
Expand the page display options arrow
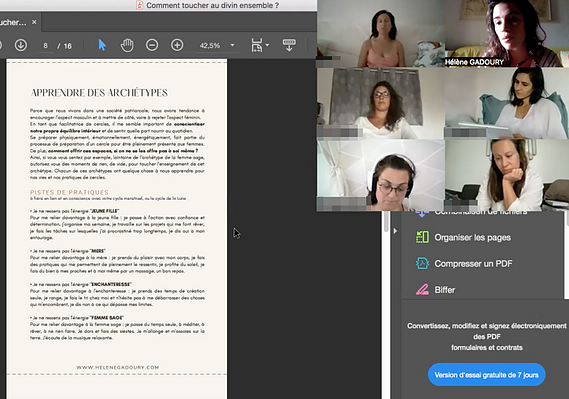[267, 45]
